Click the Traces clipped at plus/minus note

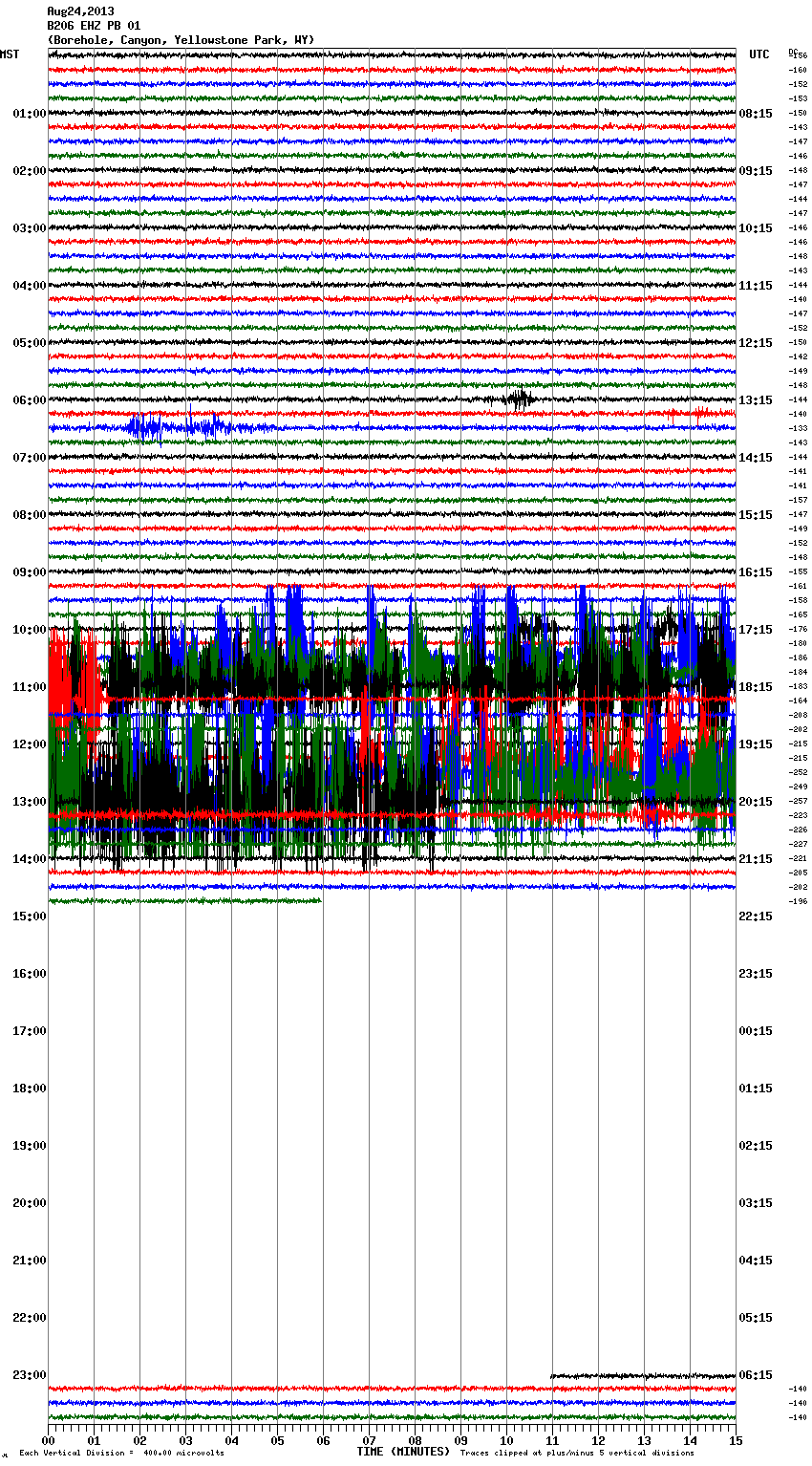[577, 1454]
